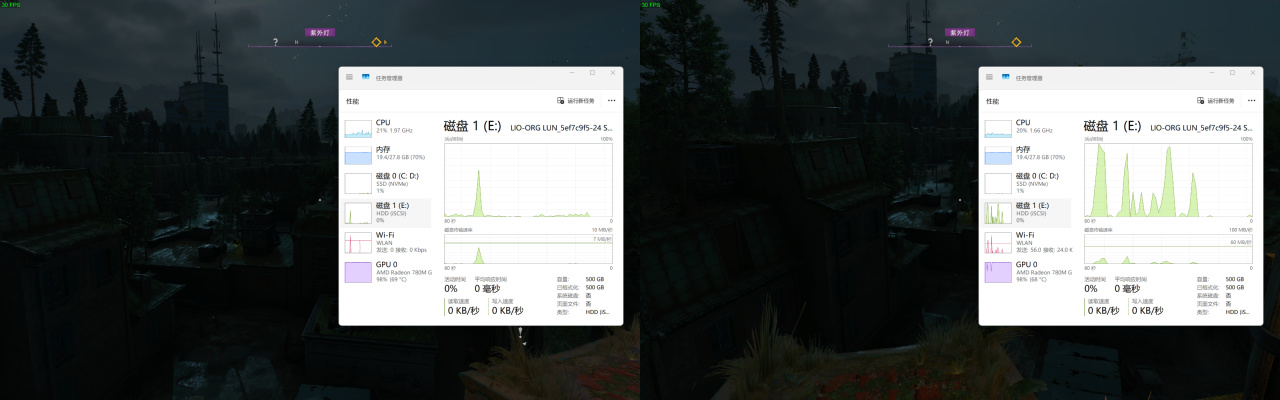Click yellow diamond compass marker in right game
The width and height of the screenshot is (1280, 400).
coord(1016,42)
